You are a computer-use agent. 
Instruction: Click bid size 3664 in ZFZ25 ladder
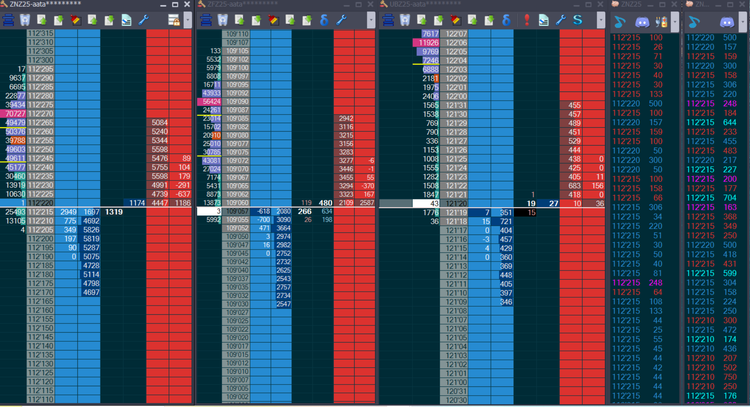(281, 228)
